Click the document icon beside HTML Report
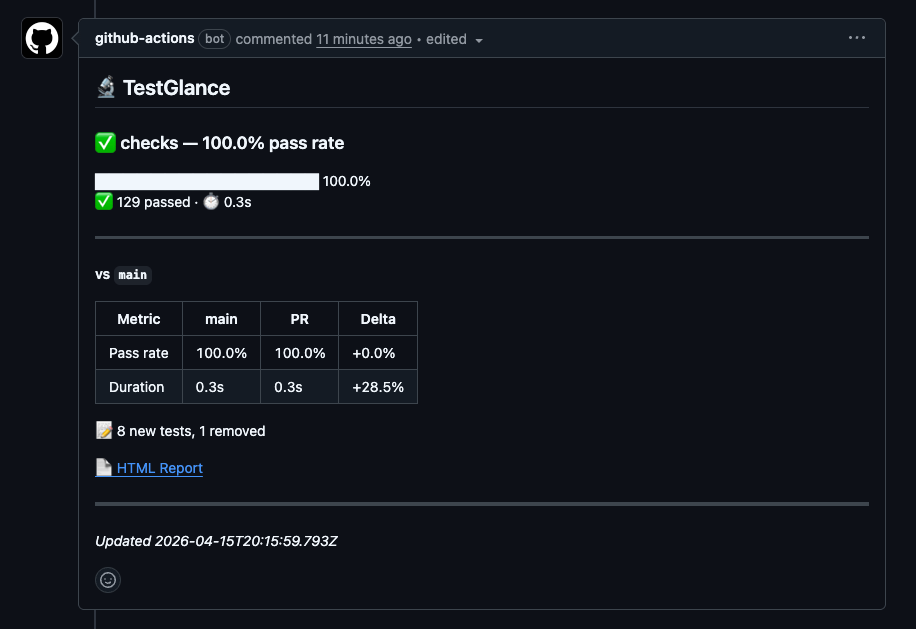Screen dimensions: 916x629 coord(104,468)
